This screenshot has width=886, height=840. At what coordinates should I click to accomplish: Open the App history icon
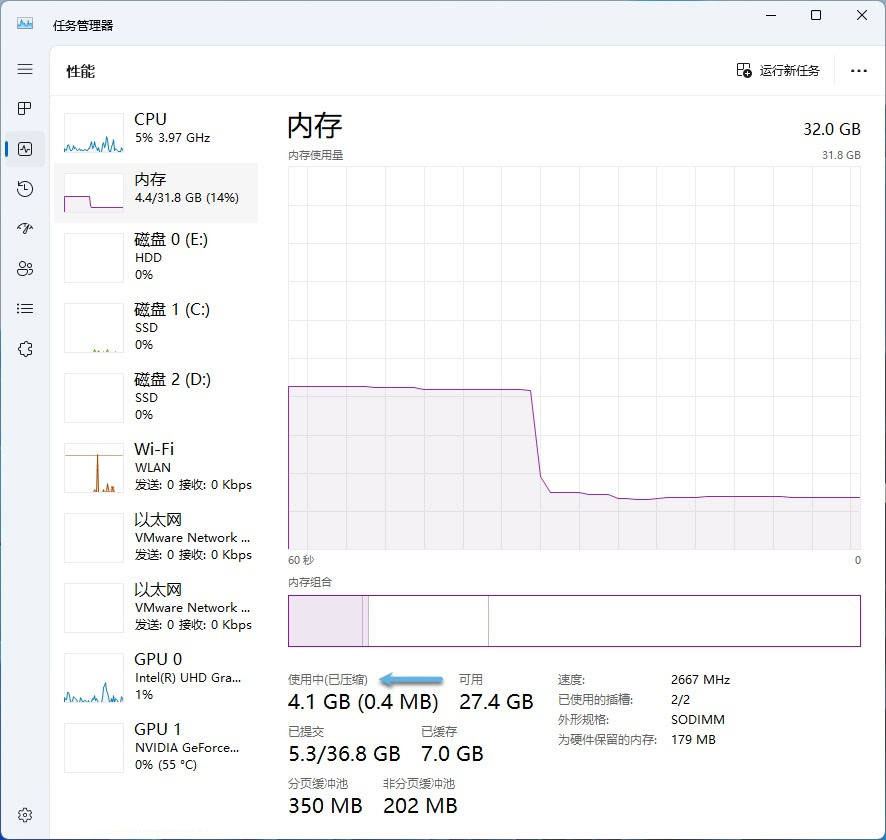pos(25,189)
